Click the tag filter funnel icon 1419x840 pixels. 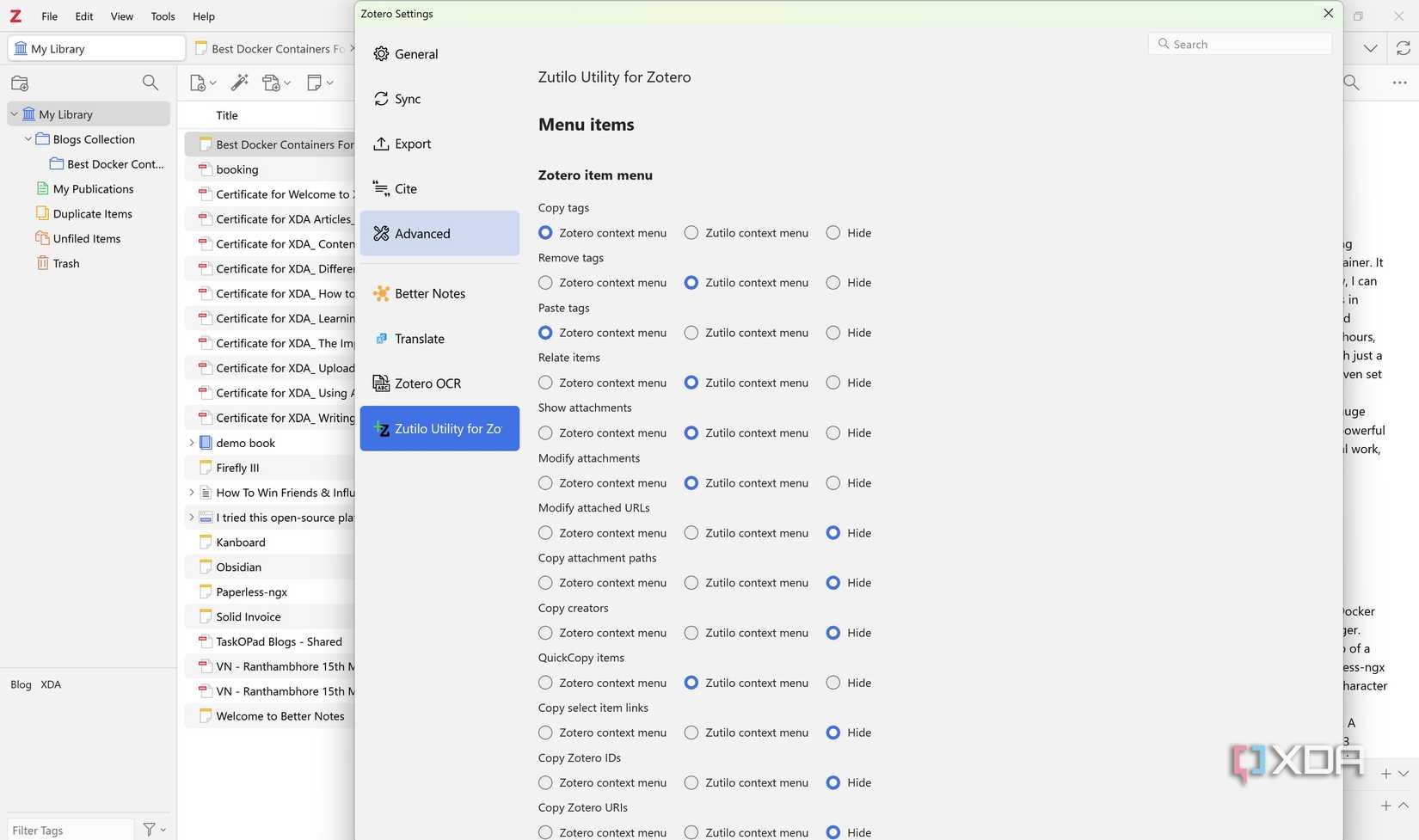pos(150,830)
